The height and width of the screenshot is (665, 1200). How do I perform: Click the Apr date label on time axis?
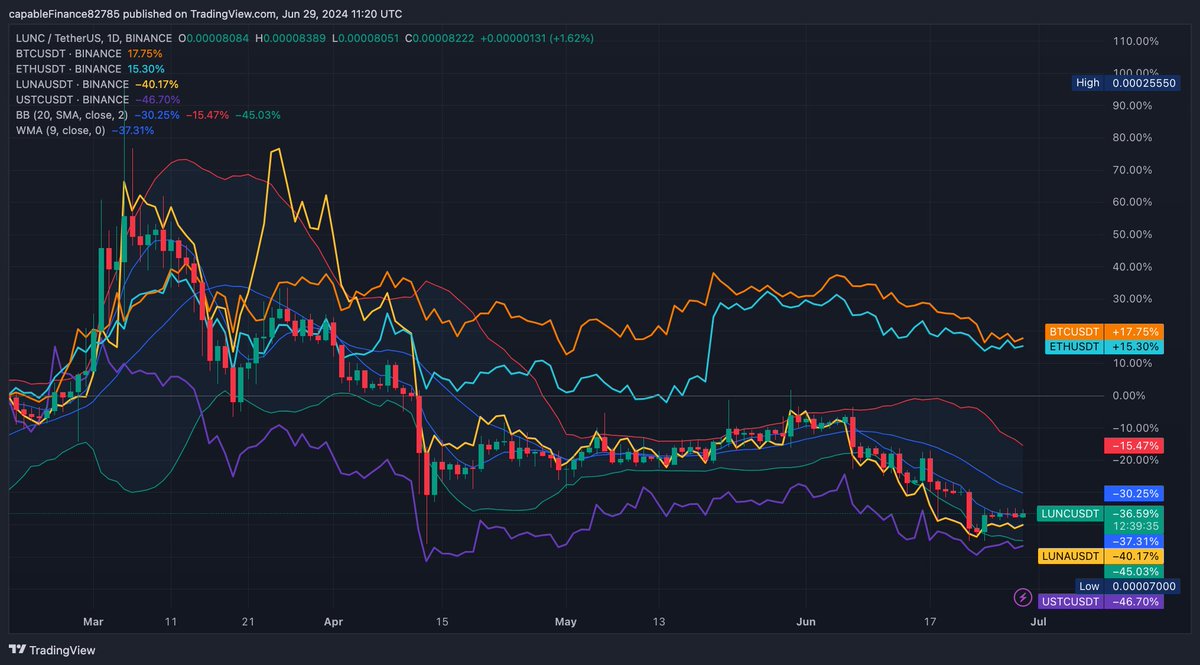[334, 621]
